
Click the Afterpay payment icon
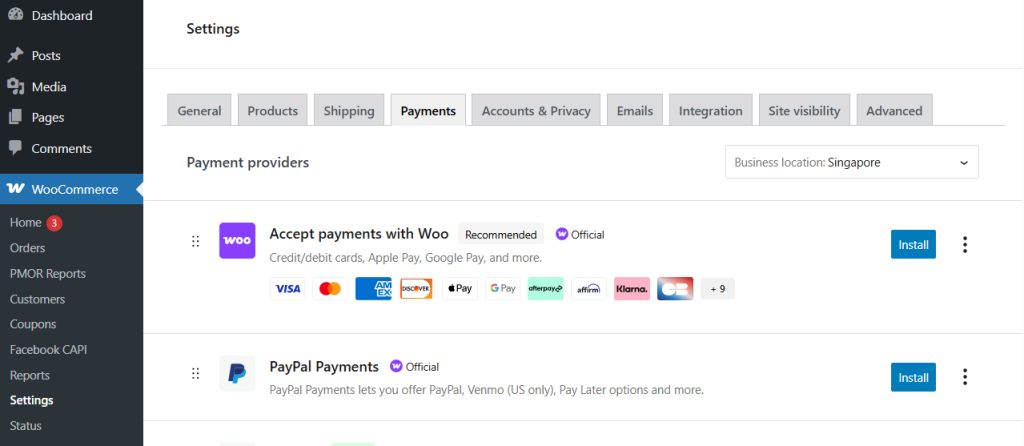point(546,289)
